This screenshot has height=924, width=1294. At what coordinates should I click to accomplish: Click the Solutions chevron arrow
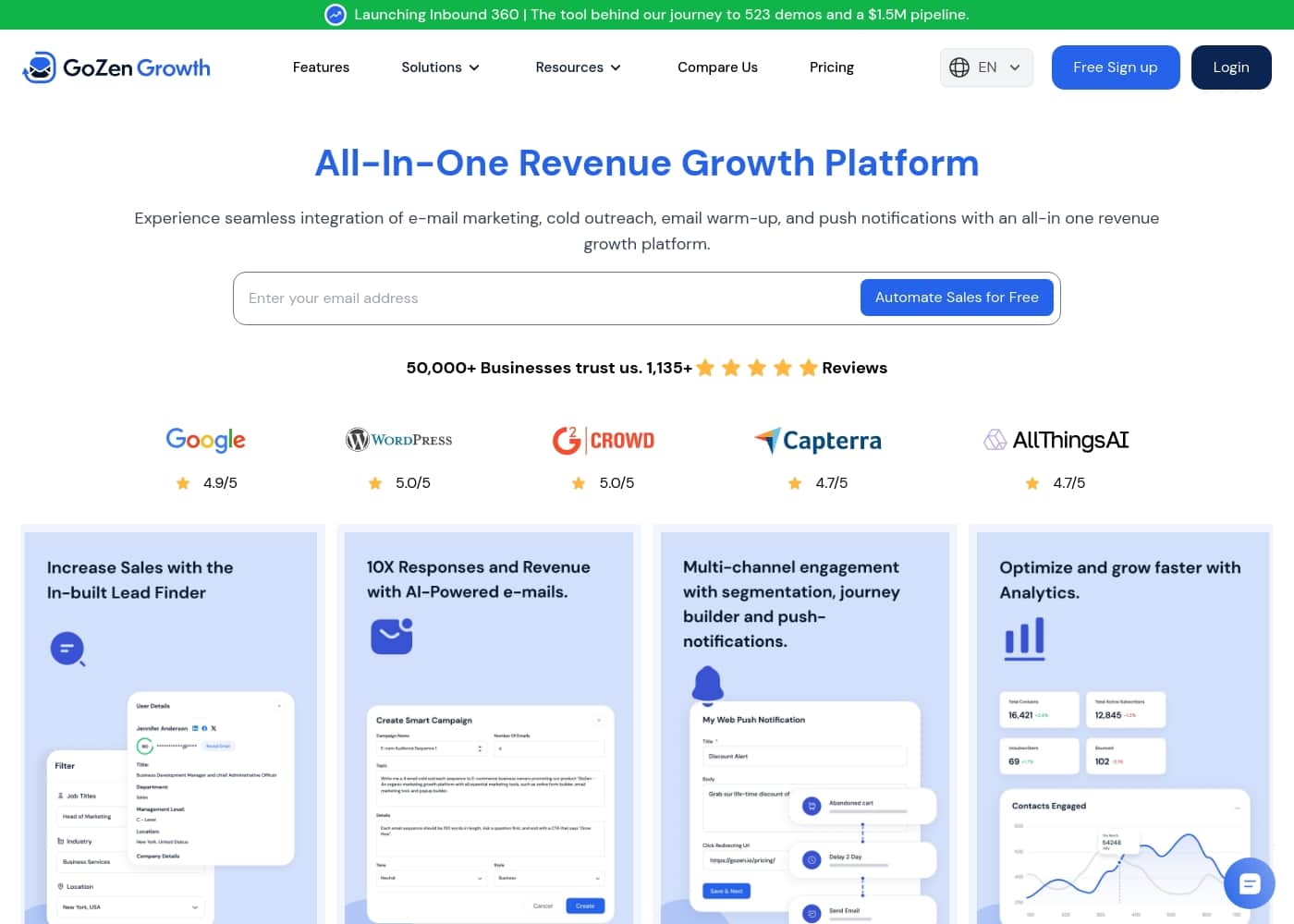pyautogui.click(x=474, y=67)
